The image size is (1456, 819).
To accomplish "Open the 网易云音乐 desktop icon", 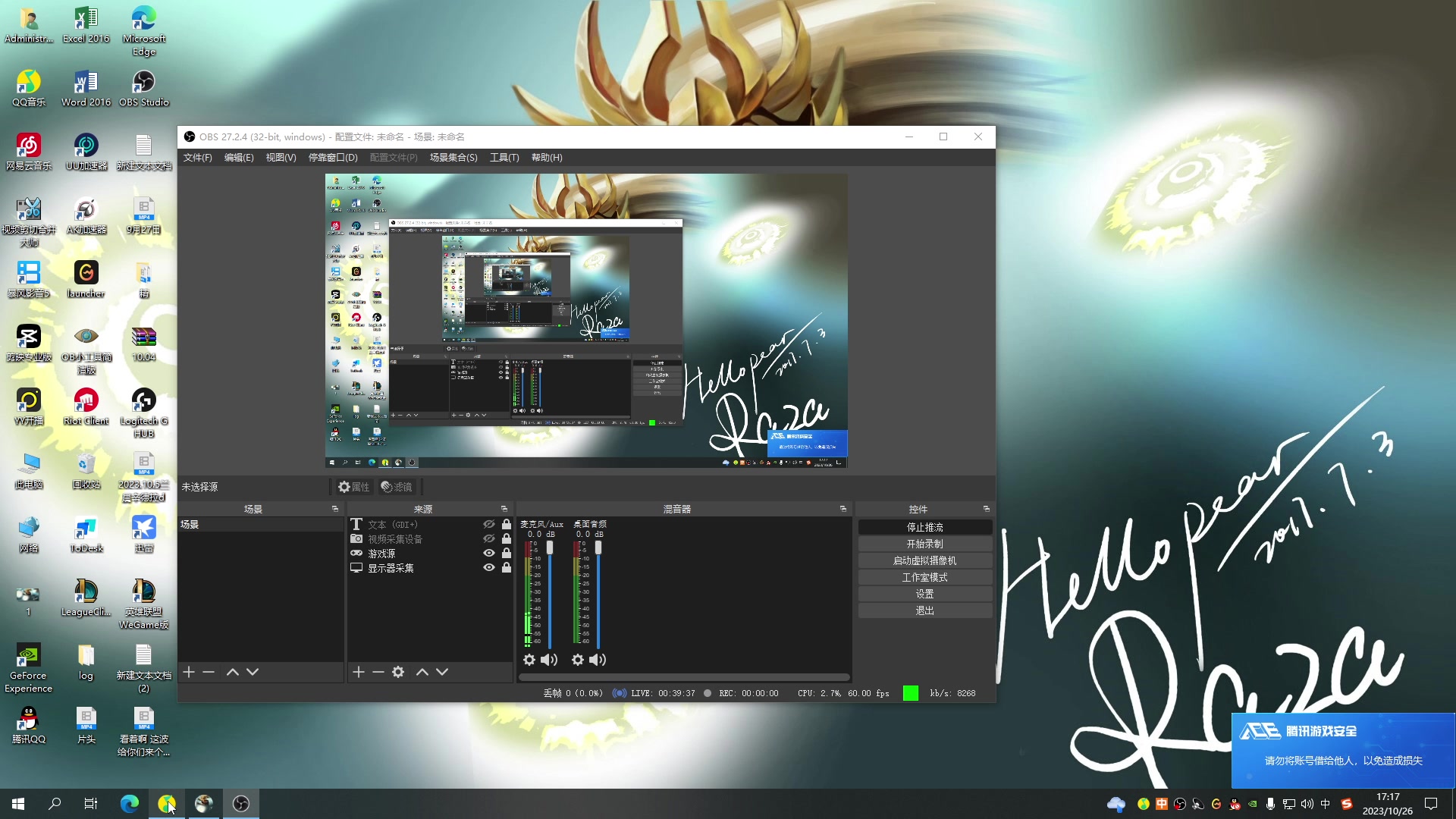I will [28, 152].
